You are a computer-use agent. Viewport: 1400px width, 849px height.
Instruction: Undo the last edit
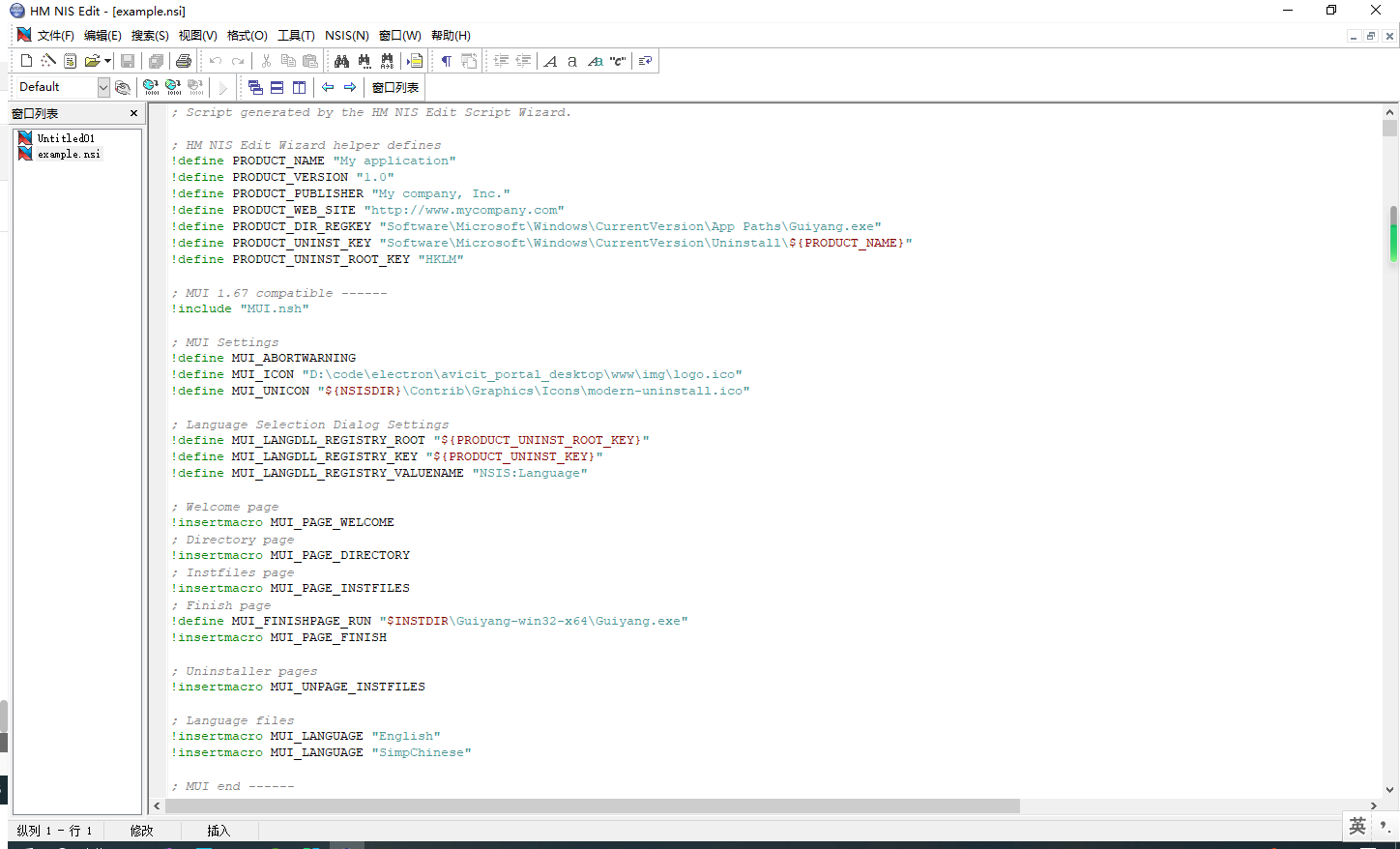tap(216, 61)
